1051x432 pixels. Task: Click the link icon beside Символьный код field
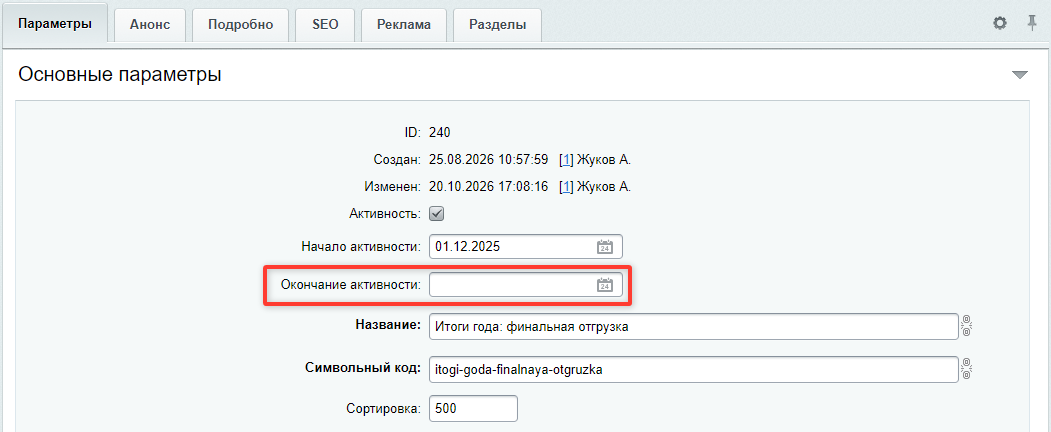(966, 369)
